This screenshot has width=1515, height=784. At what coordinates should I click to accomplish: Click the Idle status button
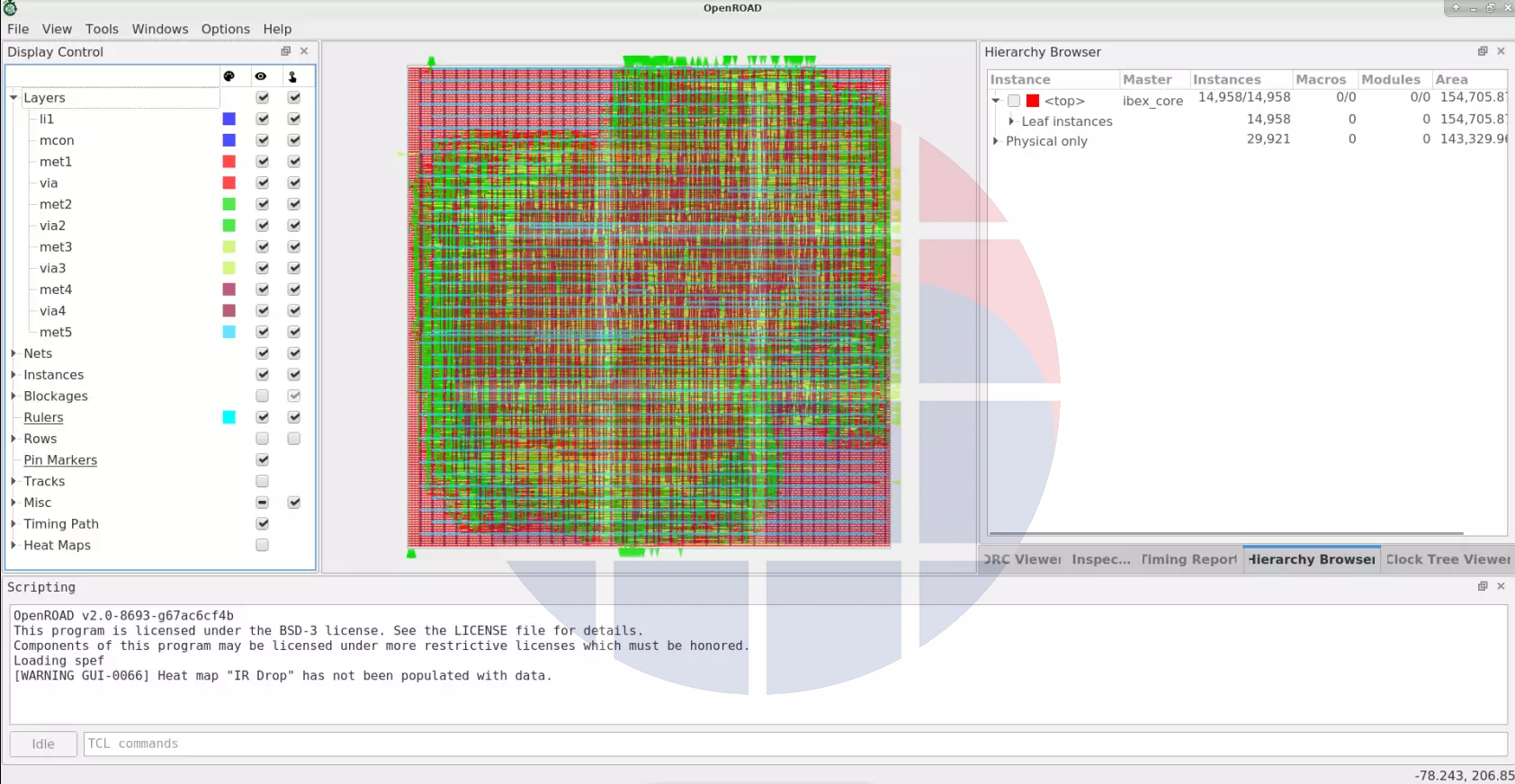[43, 744]
